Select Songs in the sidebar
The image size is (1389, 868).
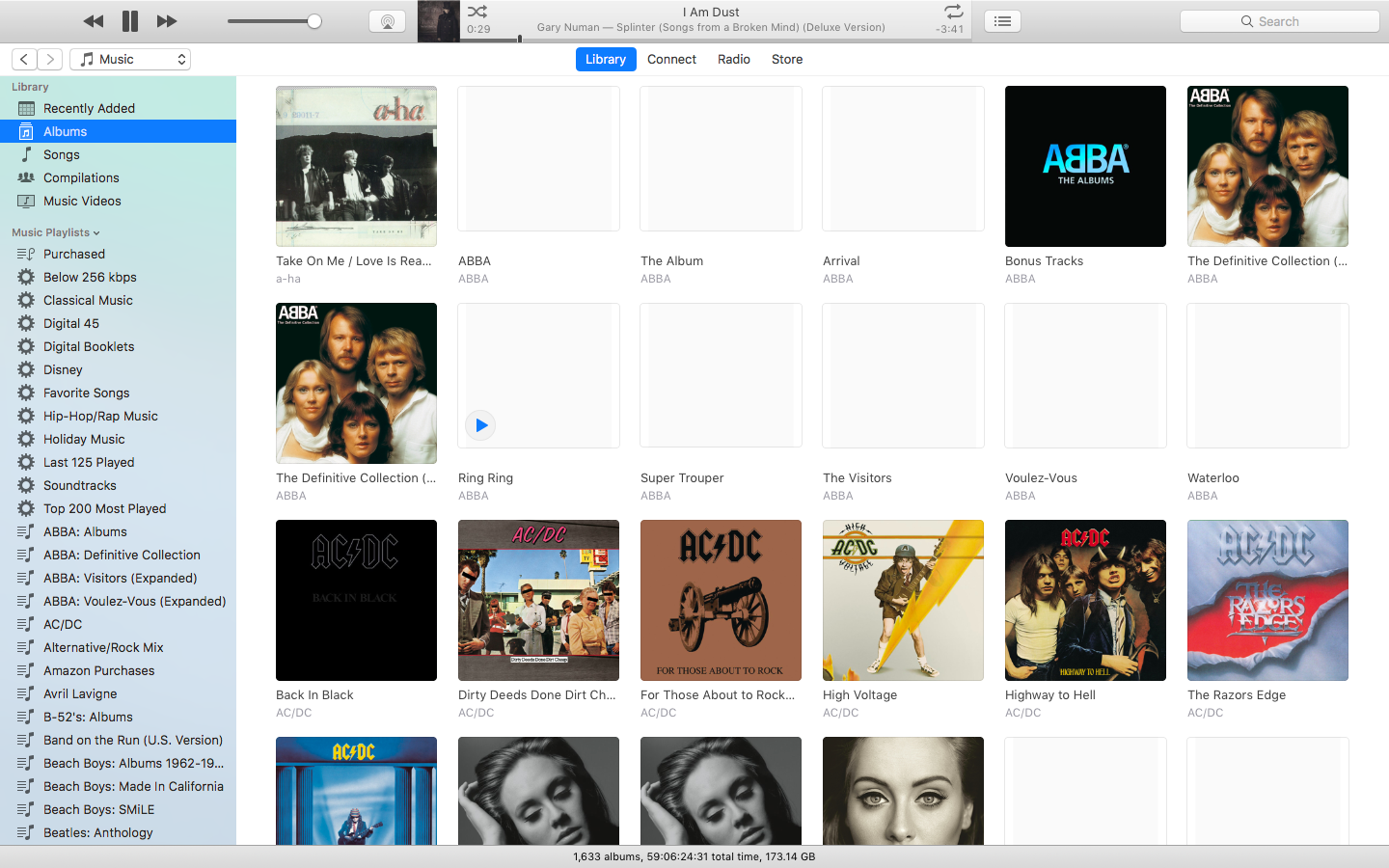click(118, 154)
